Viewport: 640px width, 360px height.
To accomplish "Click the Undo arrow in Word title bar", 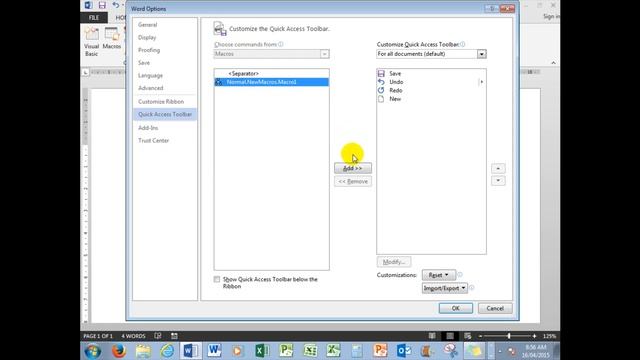I will [x=116, y=5].
